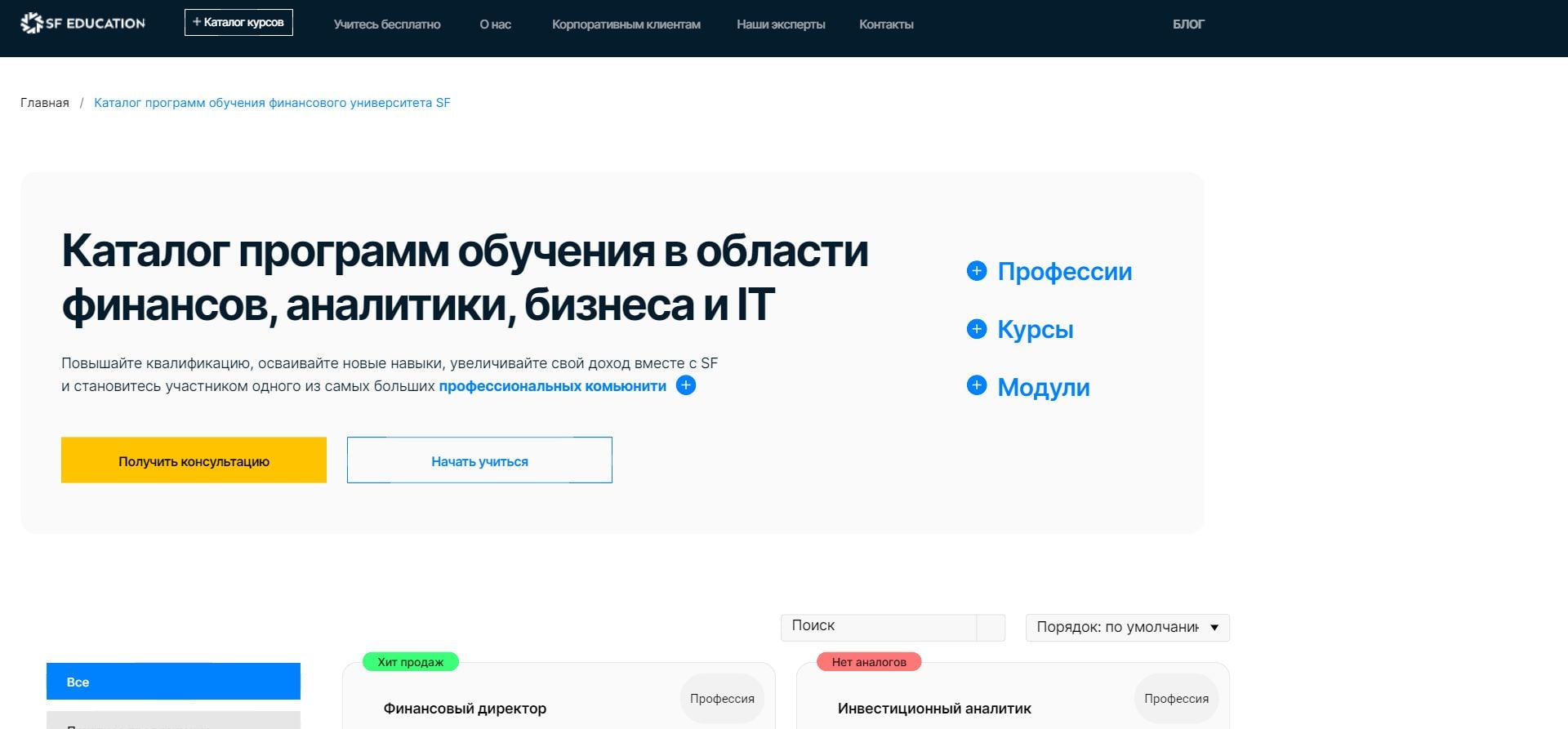Open the Финансовый директор course card
This screenshot has width=1568, height=729.
(465, 709)
